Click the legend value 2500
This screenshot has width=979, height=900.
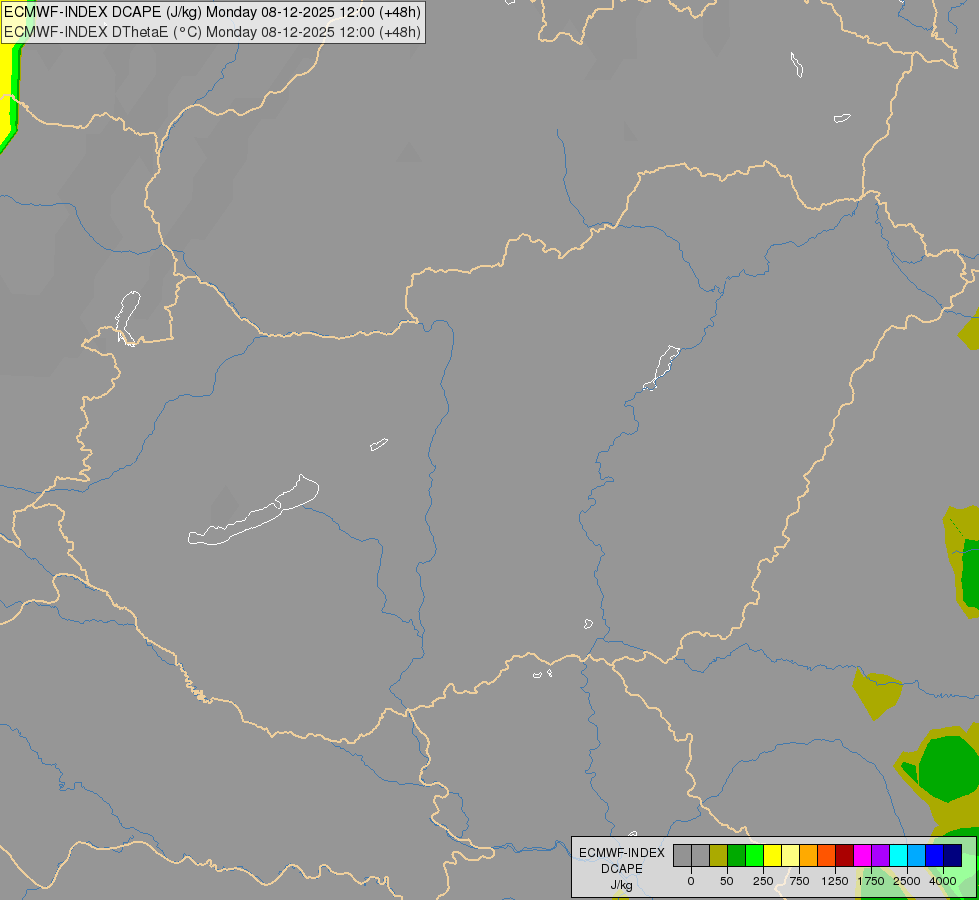[907, 881]
